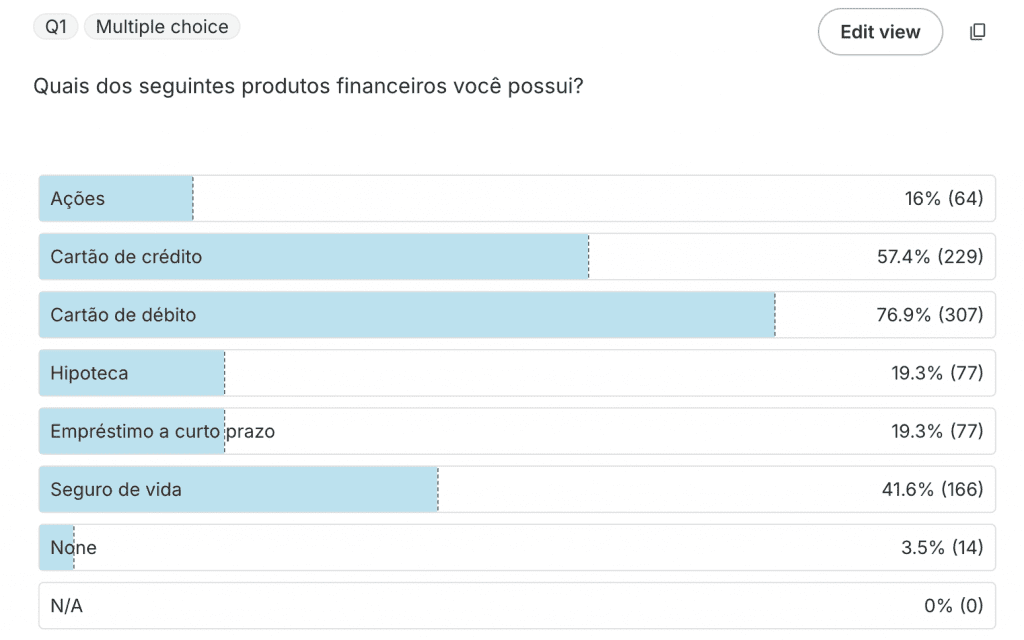Click the Q1 question tag
The image size is (1024, 640).
[56, 27]
